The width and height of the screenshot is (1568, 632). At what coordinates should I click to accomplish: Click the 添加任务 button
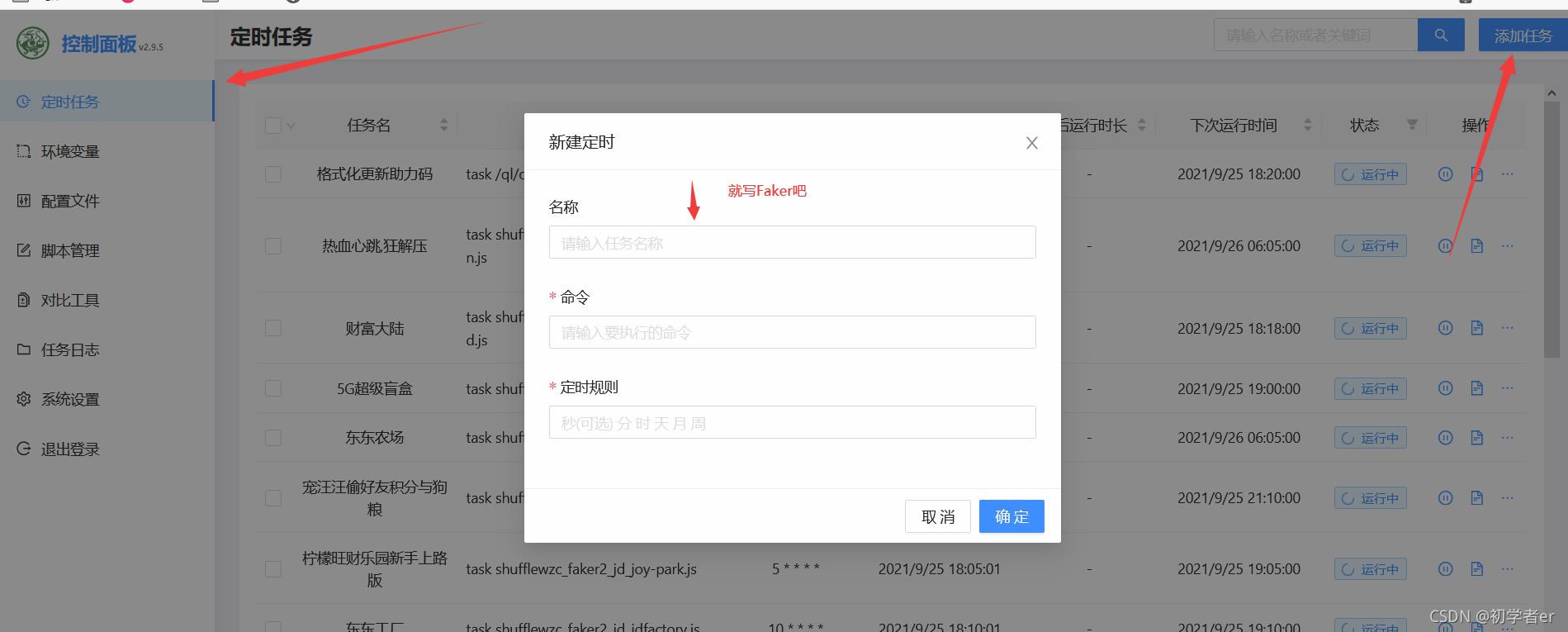coord(1523,36)
